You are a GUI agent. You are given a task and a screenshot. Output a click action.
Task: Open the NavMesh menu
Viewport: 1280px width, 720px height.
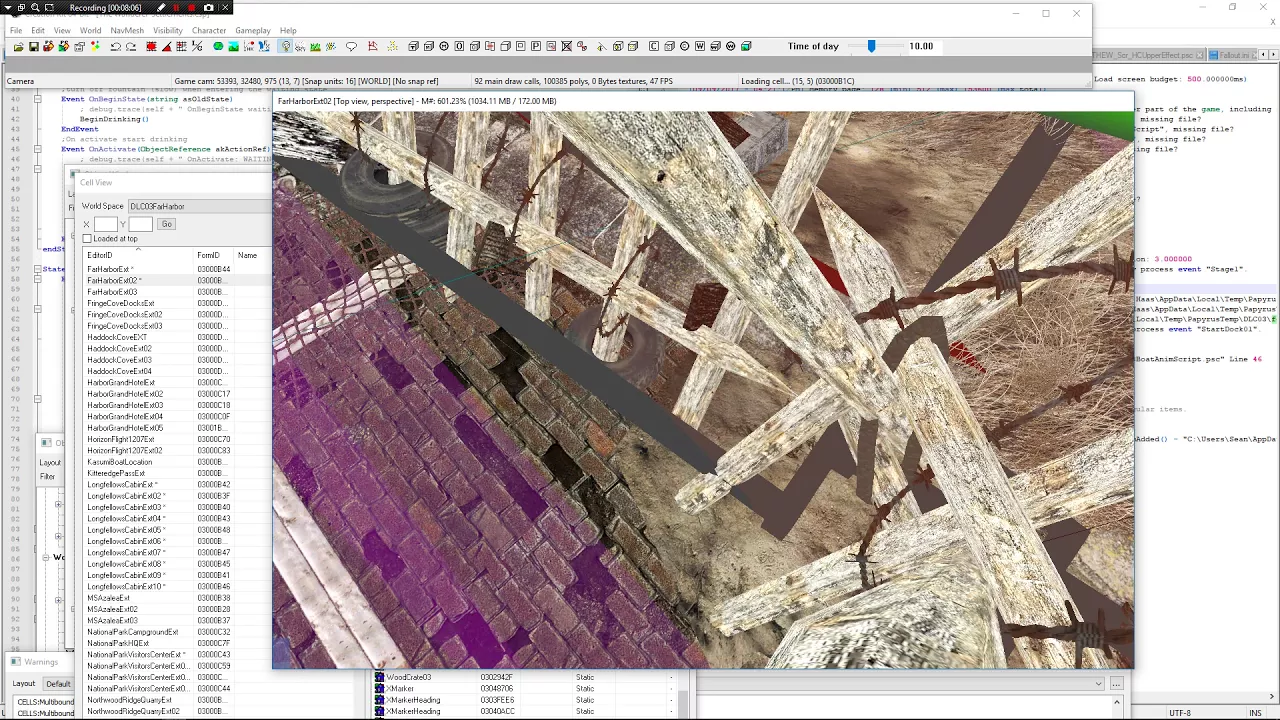[127, 31]
